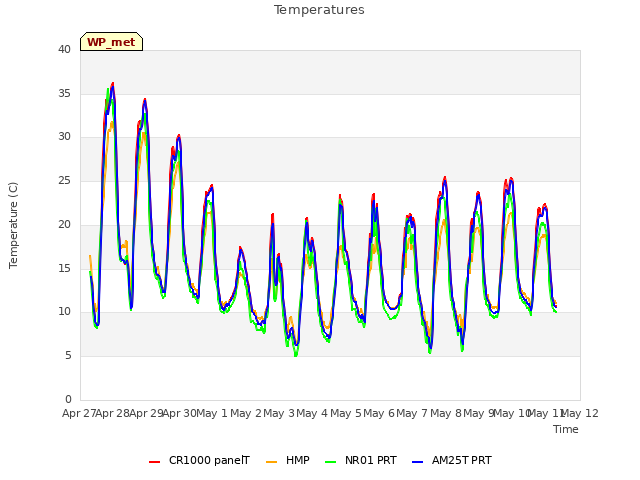Click the 15 y-axis tick label
640x480 pixels.
pyautogui.click(x=64, y=268)
